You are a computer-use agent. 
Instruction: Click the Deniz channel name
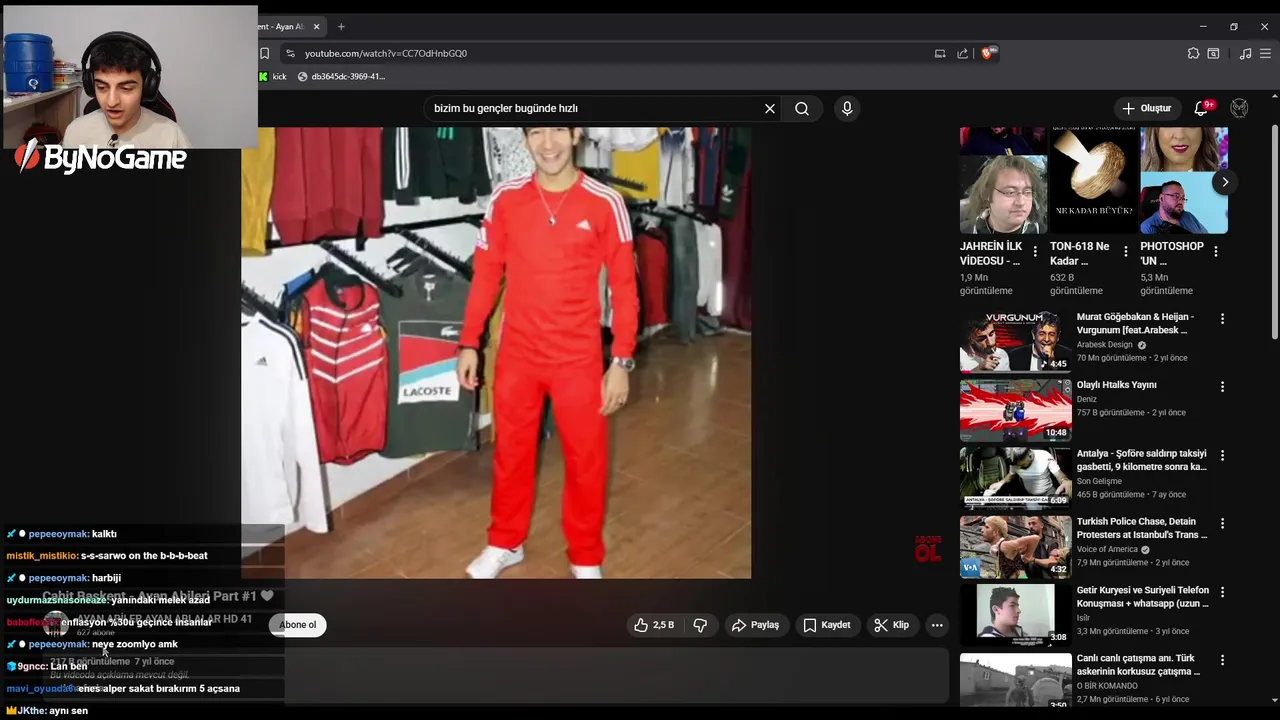(1086, 399)
